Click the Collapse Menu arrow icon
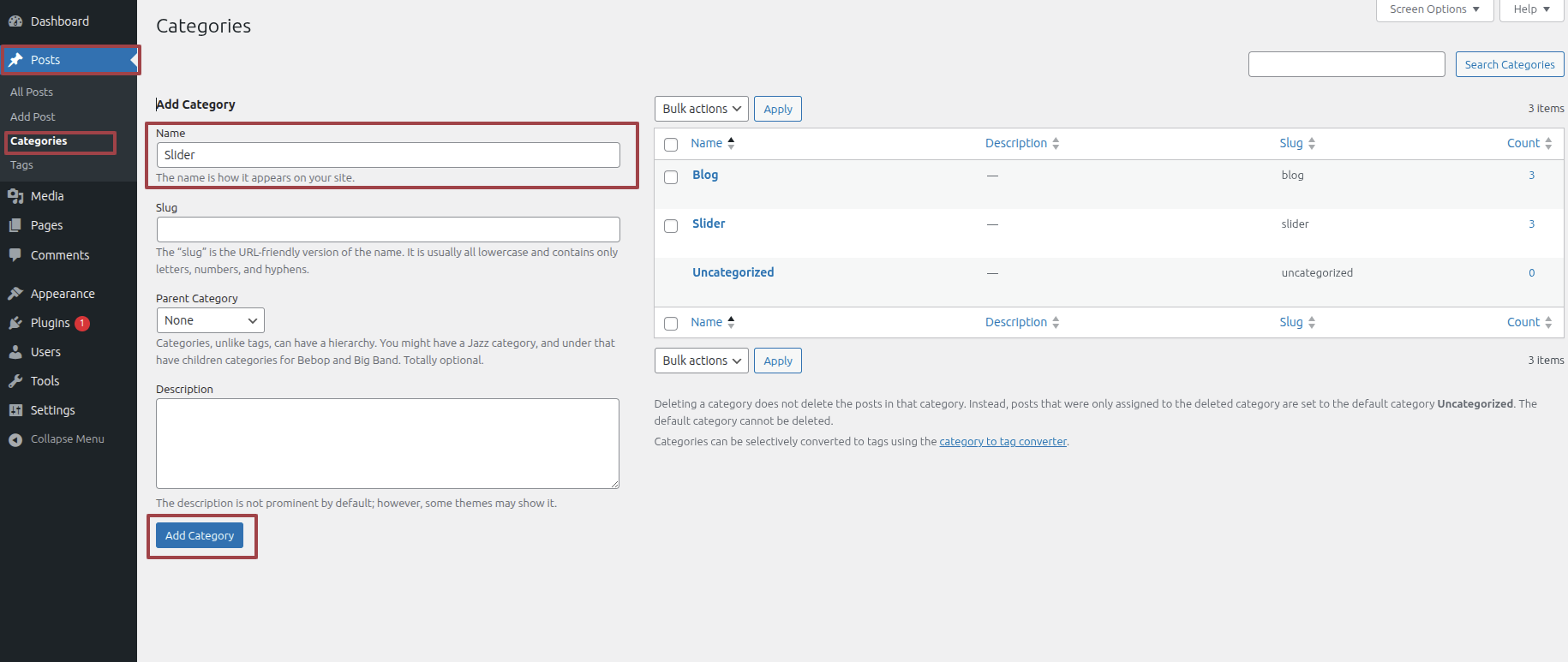Viewport: 1568px width, 662px height. point(15,439)
